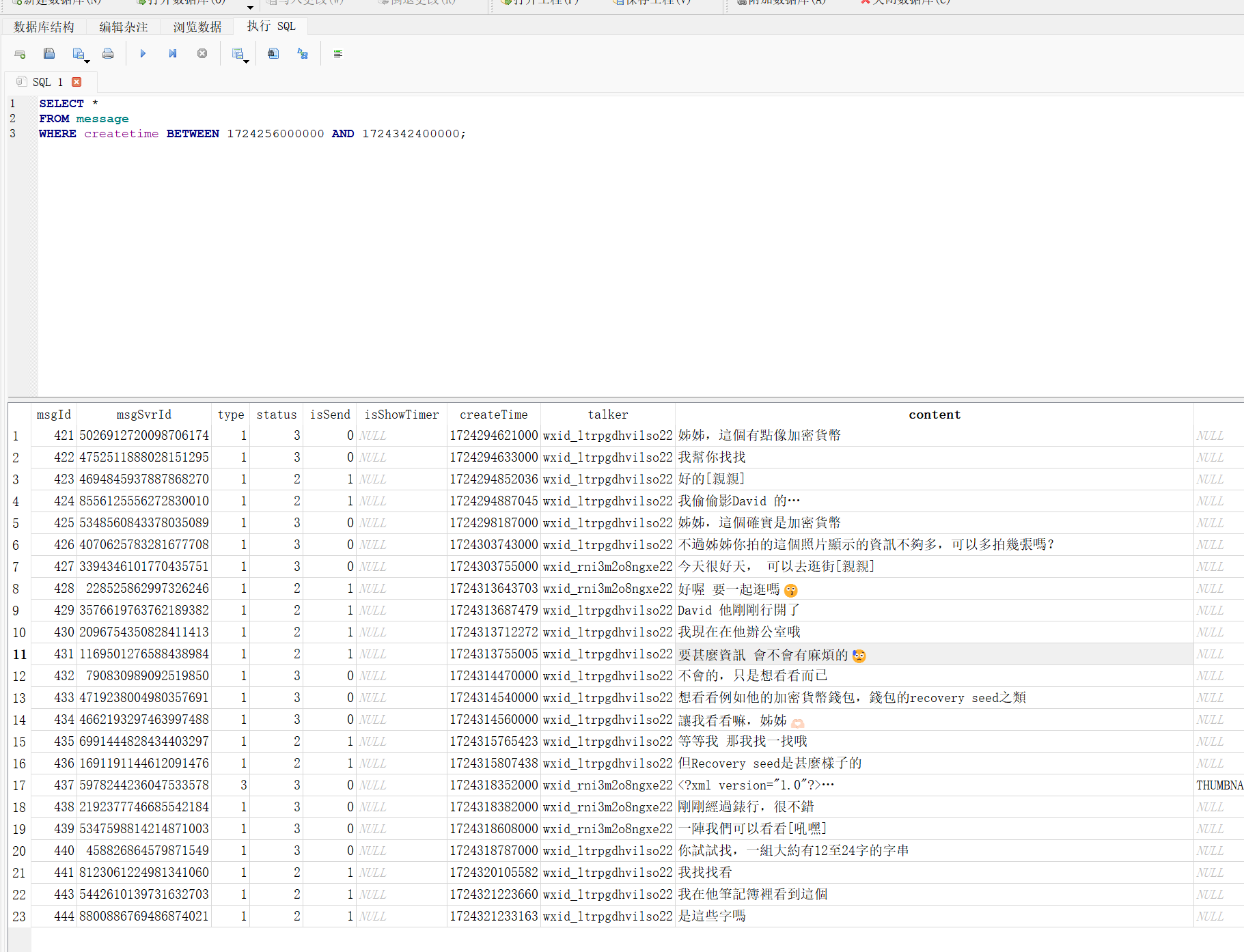Open find in the SQL editor
The height and width of the screenshot is (952, 1244).
[273, 54]
